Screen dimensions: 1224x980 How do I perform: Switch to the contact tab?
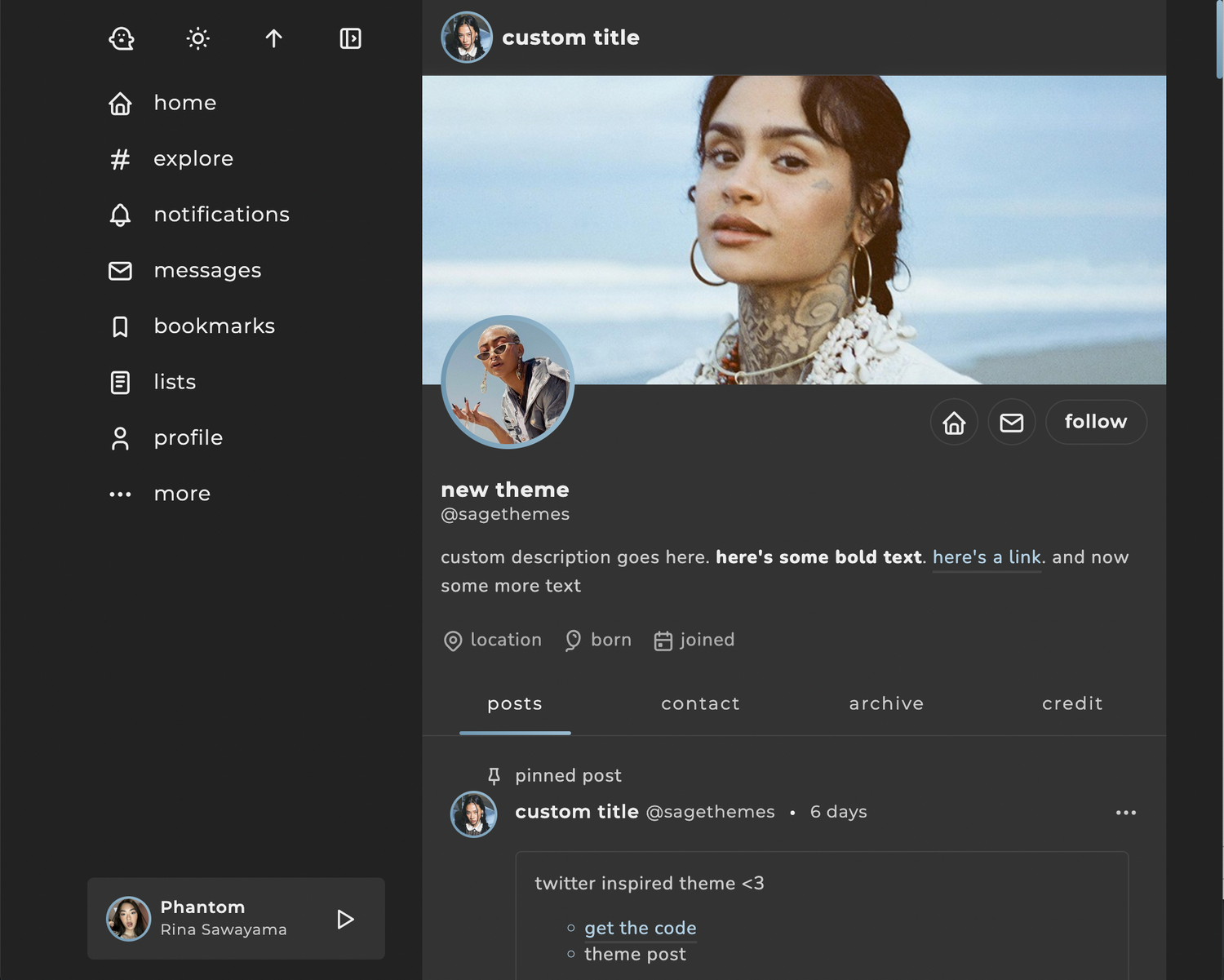(x=700, y=703)
